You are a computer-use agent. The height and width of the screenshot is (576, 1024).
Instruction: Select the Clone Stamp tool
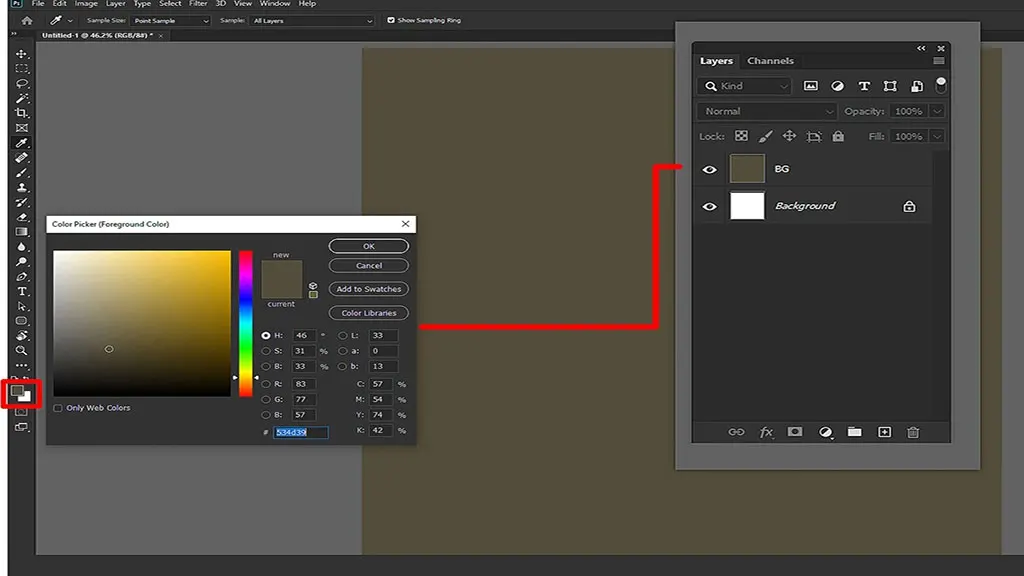(x=22, y=187)
